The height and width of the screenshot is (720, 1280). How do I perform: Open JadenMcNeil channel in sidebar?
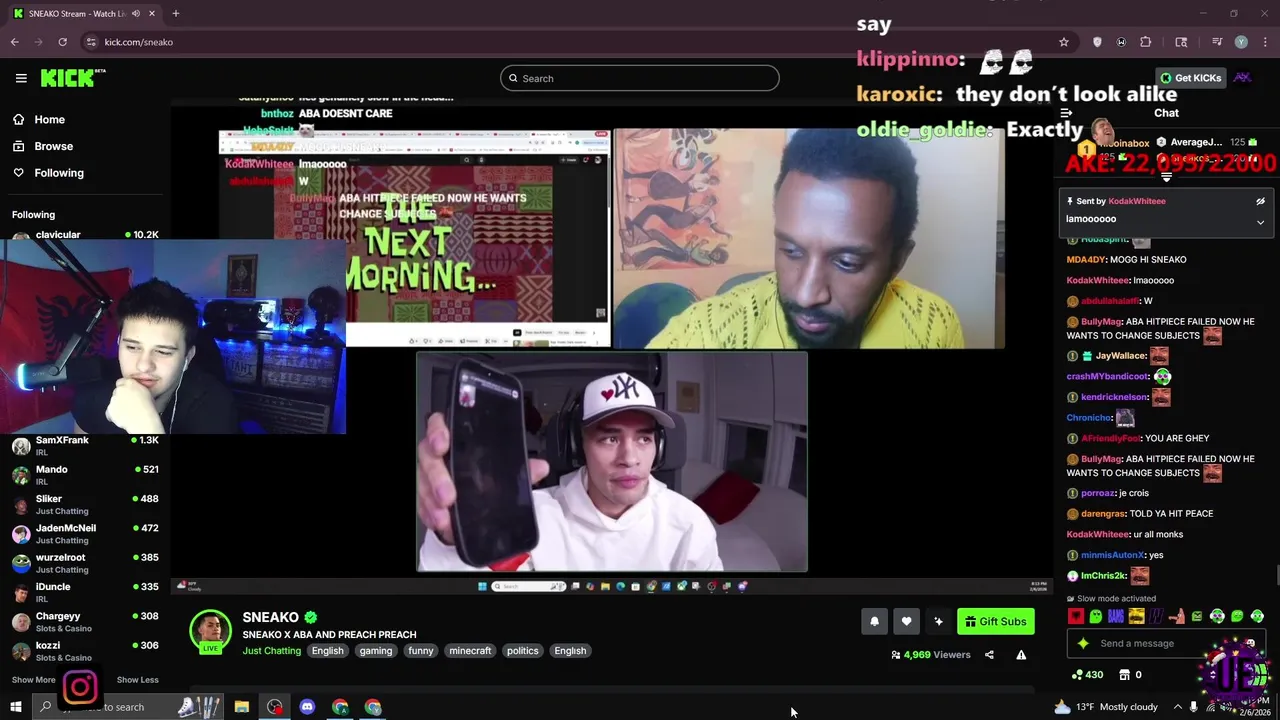click(x=85, y=534)
